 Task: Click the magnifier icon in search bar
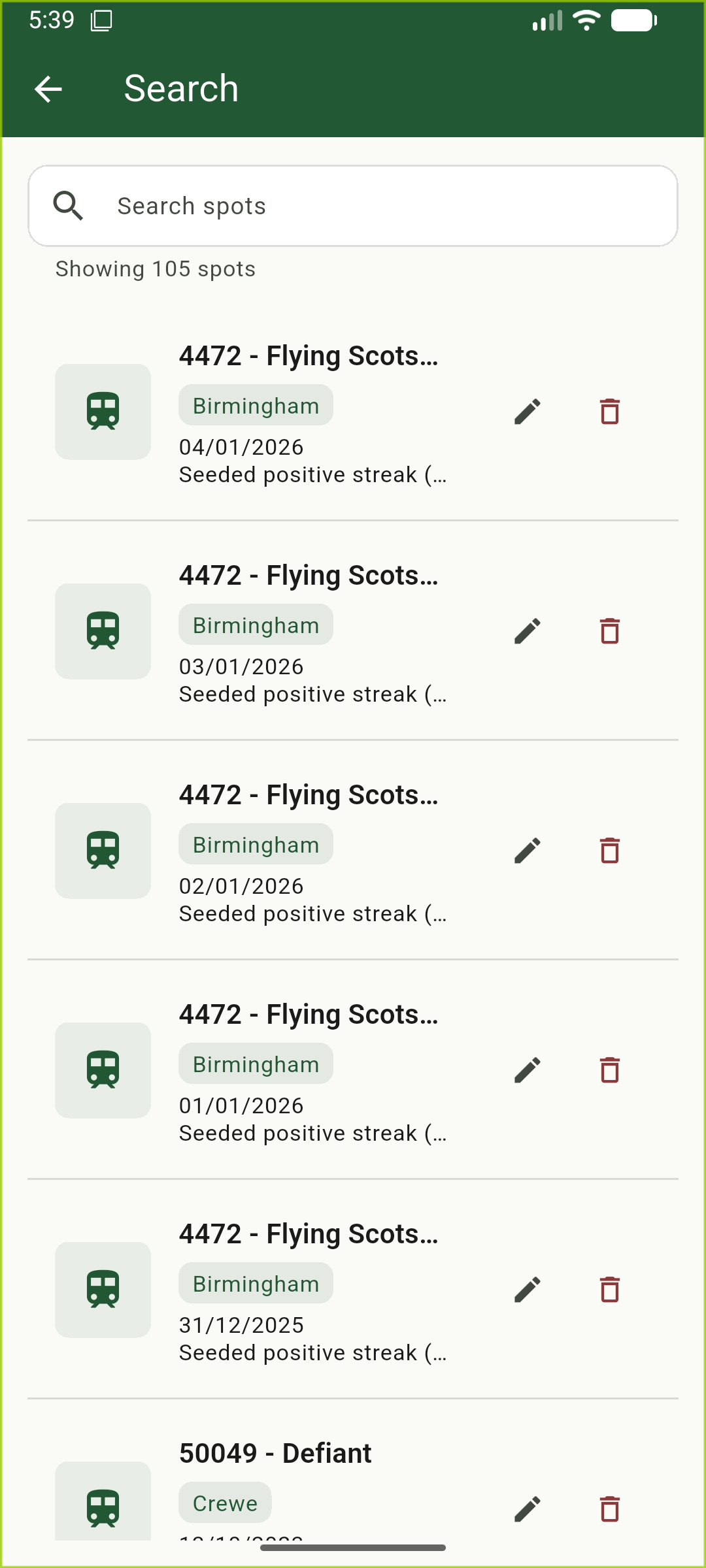click(x=68, y=206)
